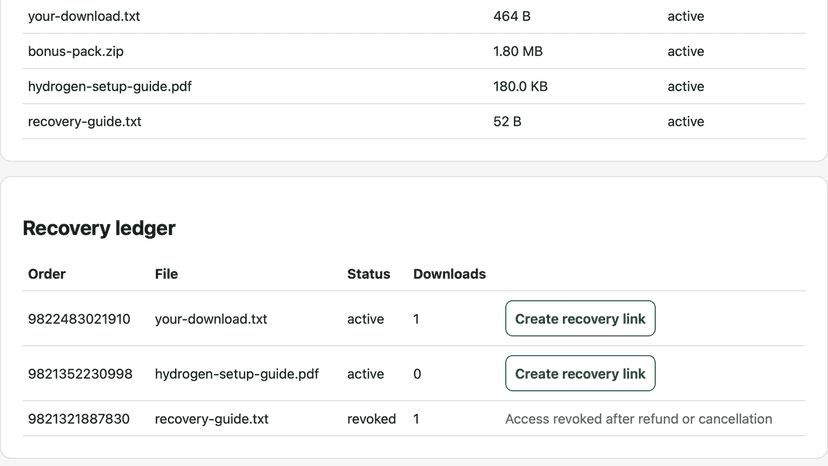Click the 1.80 MB file size
This screenshot has width=828, height=466.
tap(518, 51)
